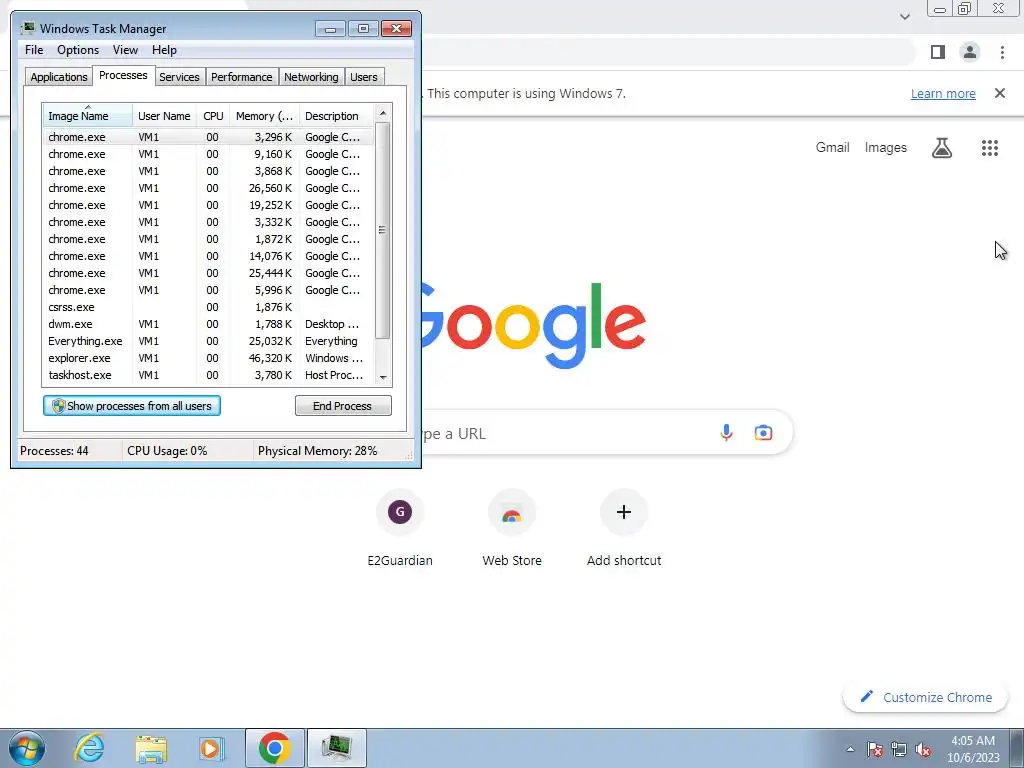The image size is (1024, 768).
Task: Select chrome.exe row using 14,076 K
Action: (209, 256)
